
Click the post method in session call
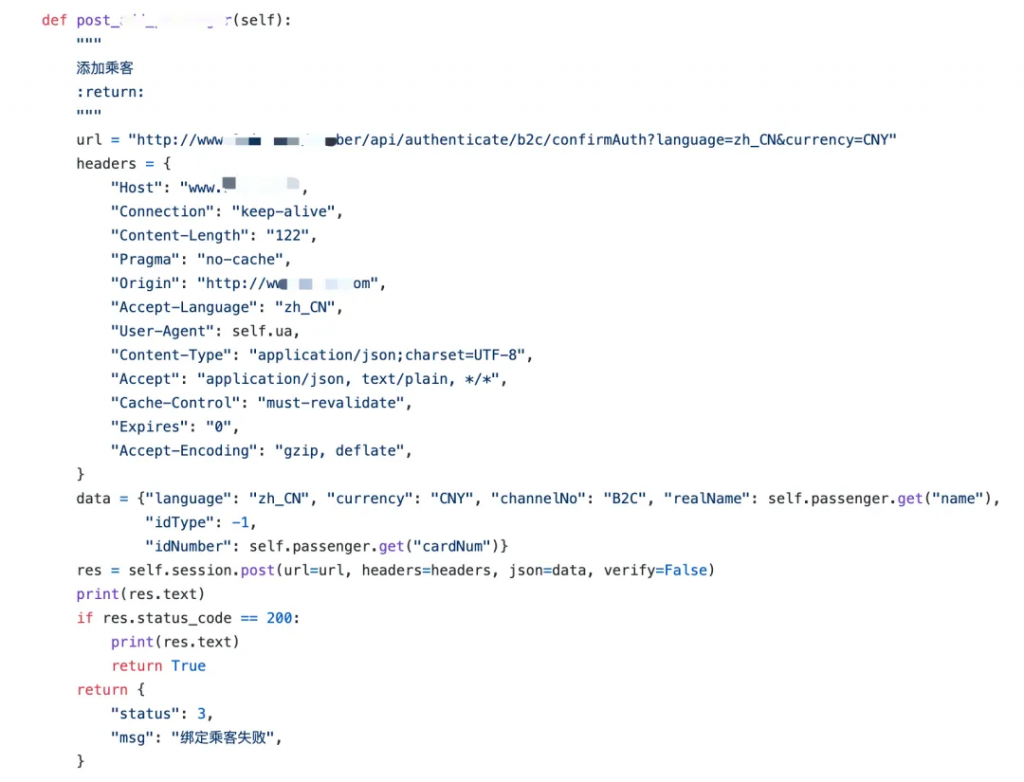click(257, 570)
